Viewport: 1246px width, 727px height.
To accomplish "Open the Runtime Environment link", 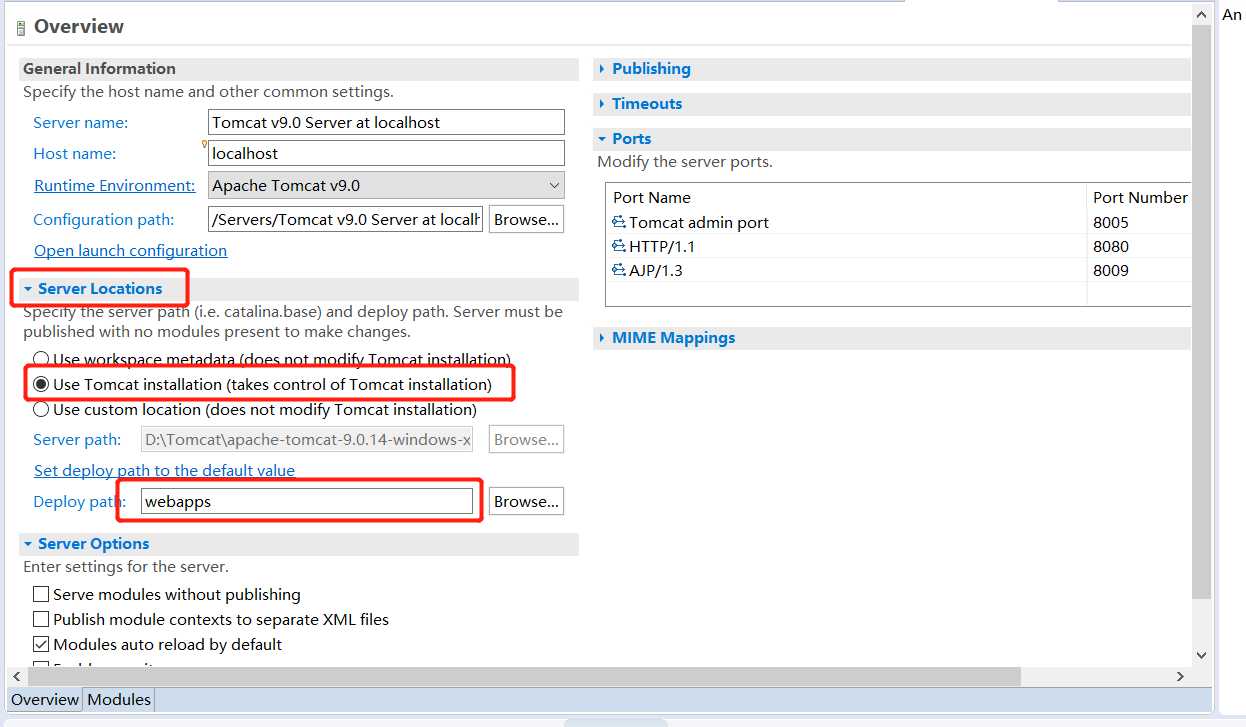I will pyautogui.click(x=115, y=186).
